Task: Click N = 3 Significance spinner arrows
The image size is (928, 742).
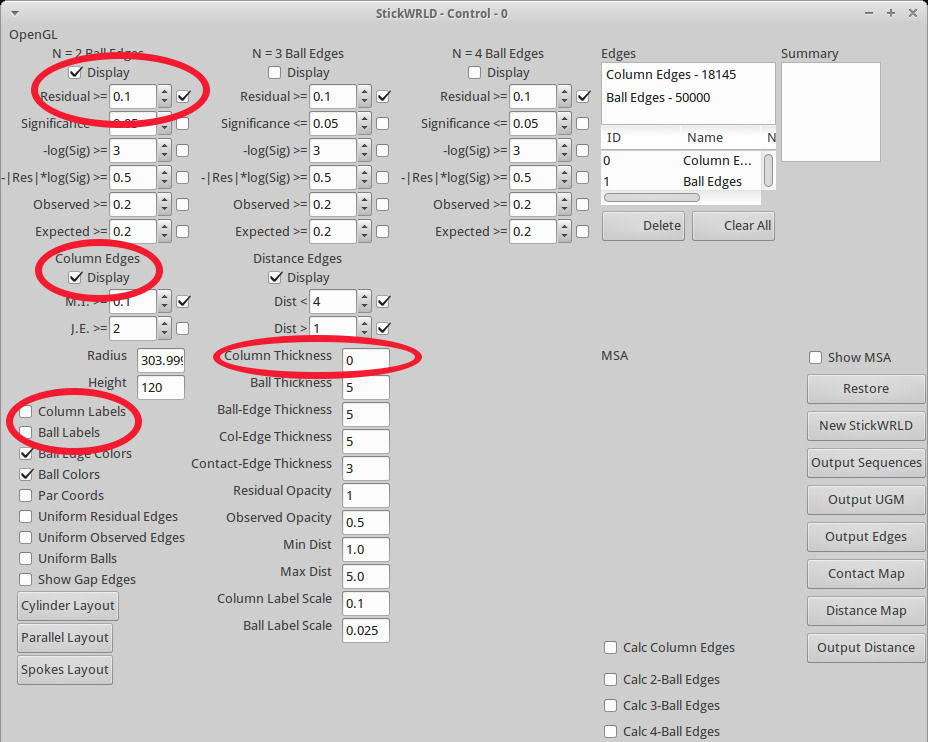Action: pos(365,124)
